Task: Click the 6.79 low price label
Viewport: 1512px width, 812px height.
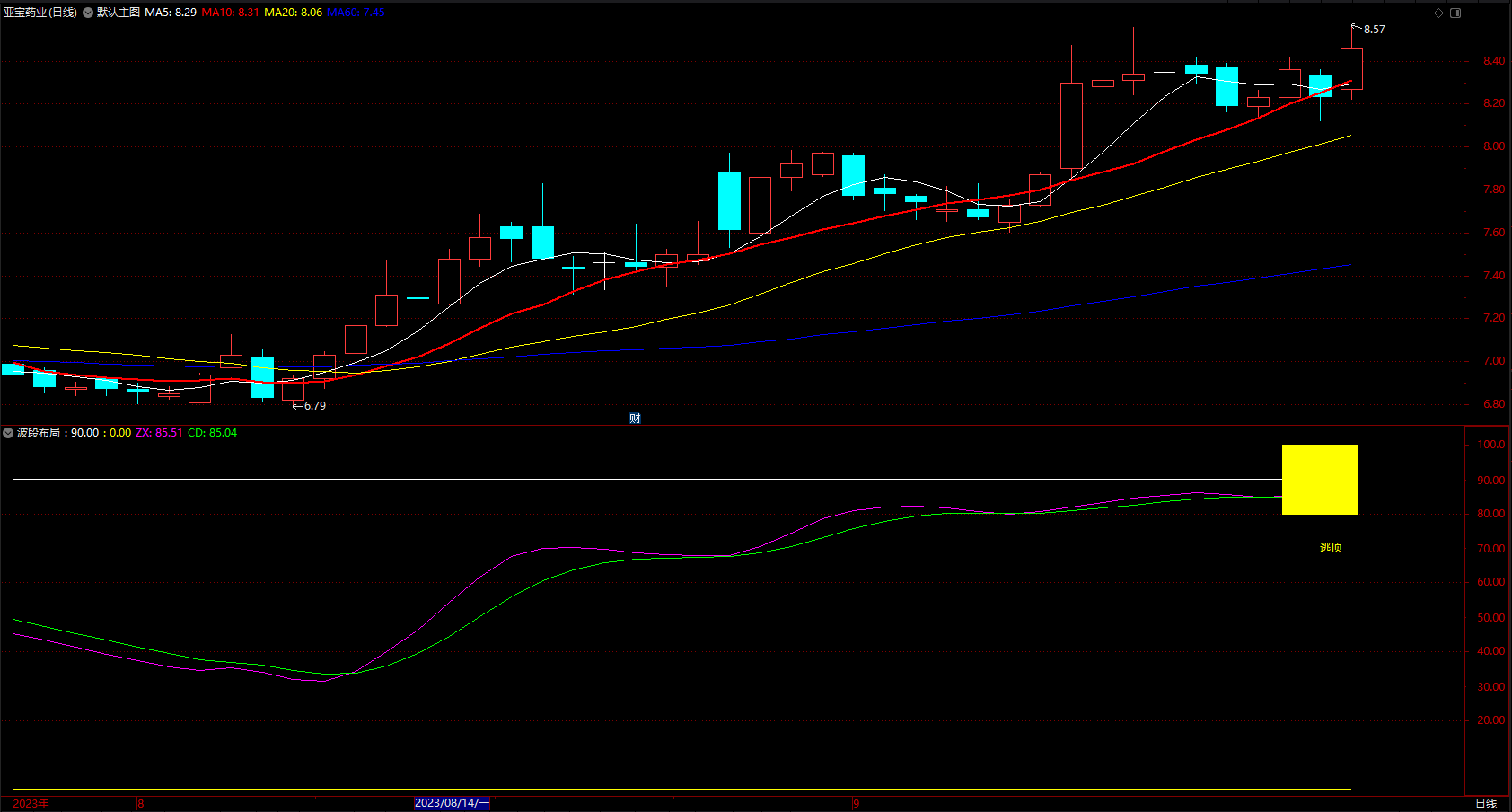Action: pos(315,406)
